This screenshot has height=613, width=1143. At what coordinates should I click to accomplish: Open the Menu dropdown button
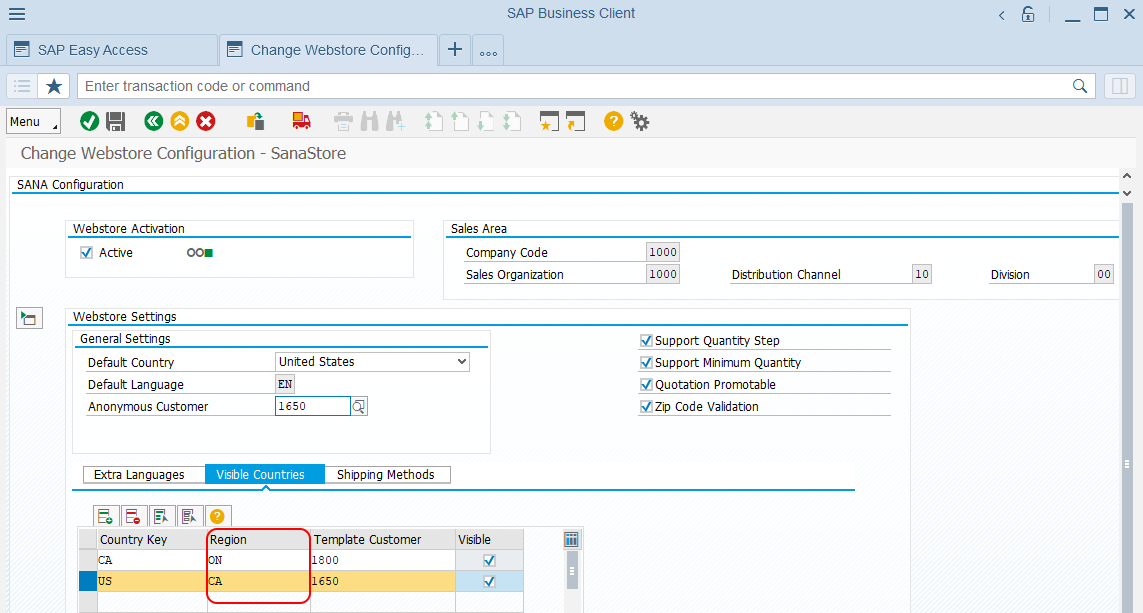pos(34,122)
